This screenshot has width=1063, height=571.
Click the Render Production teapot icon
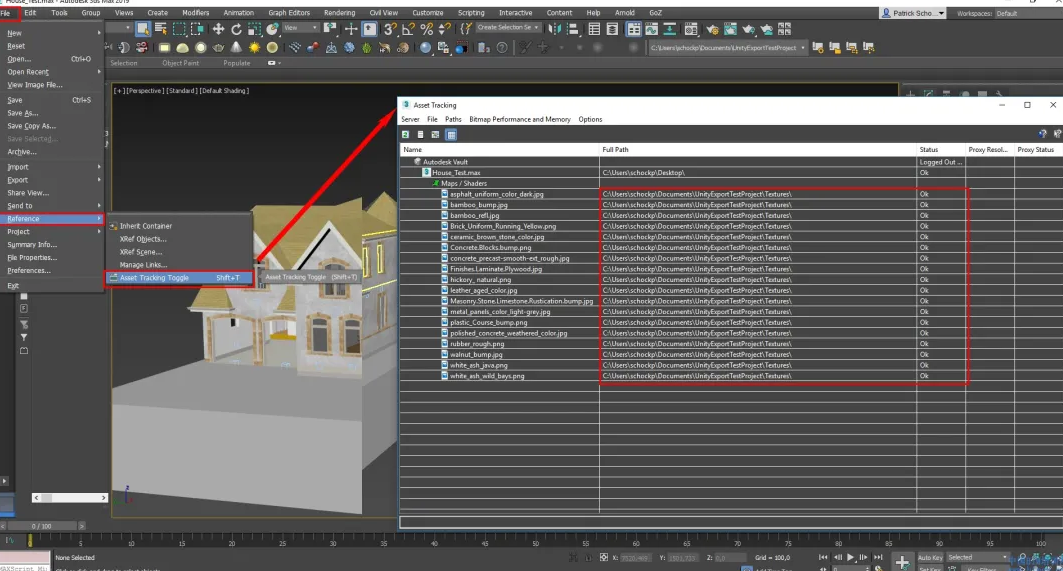coord(748,28)
